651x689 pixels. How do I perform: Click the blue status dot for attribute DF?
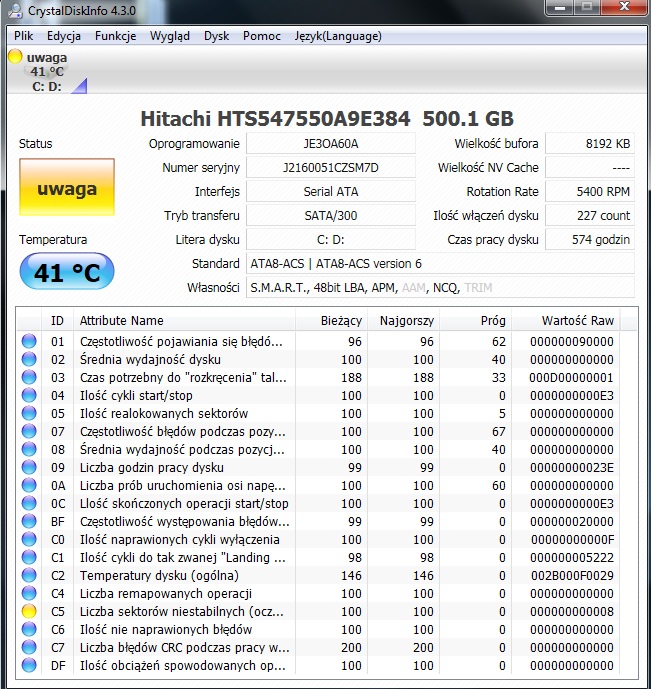point(29,665)
